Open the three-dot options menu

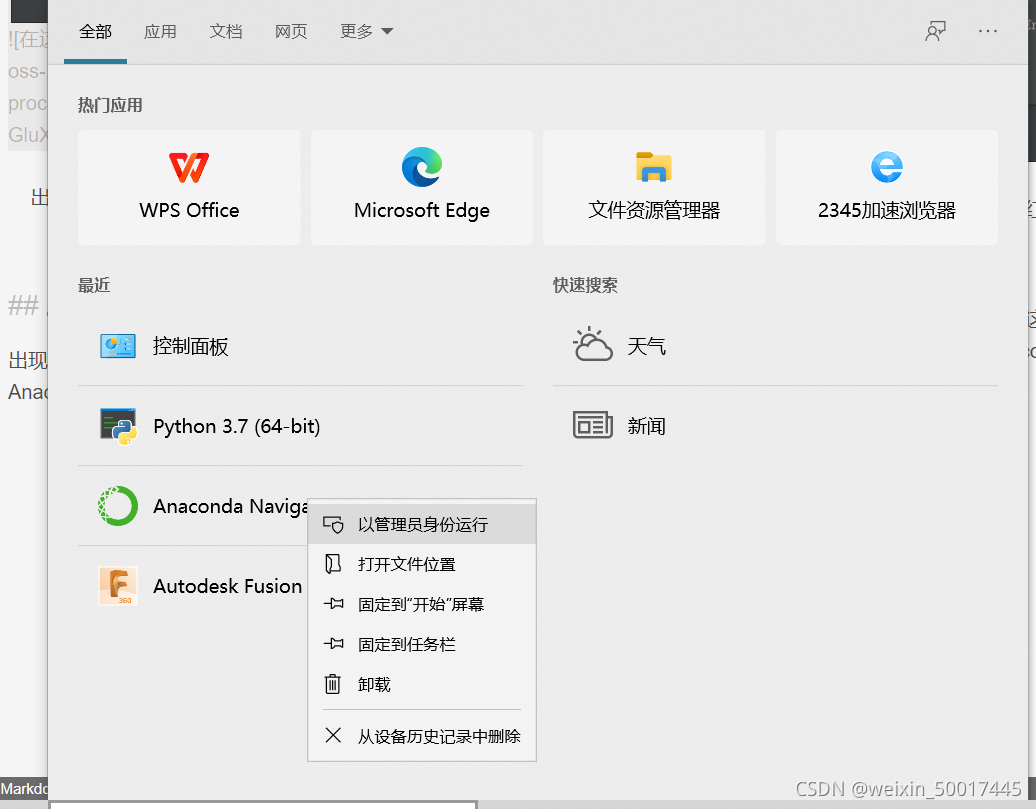click(x=988, y=31)
